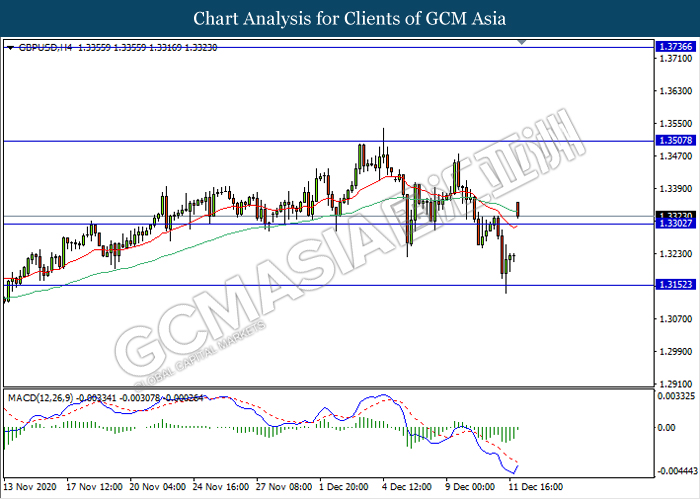Image resolution: width=700 pixels, height=500 pixels.
Task: Click the Chart Analysis for Clients of GCM Asia heading
Action: (x=350, y=19)
